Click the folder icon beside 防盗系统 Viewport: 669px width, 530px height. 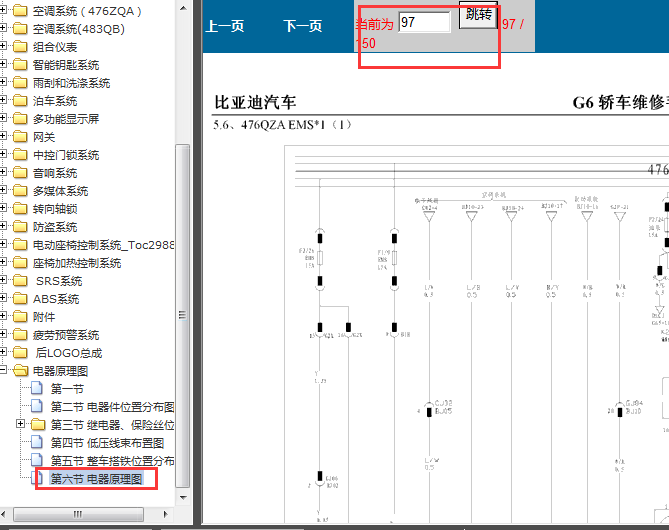click(x=20, y=227)
